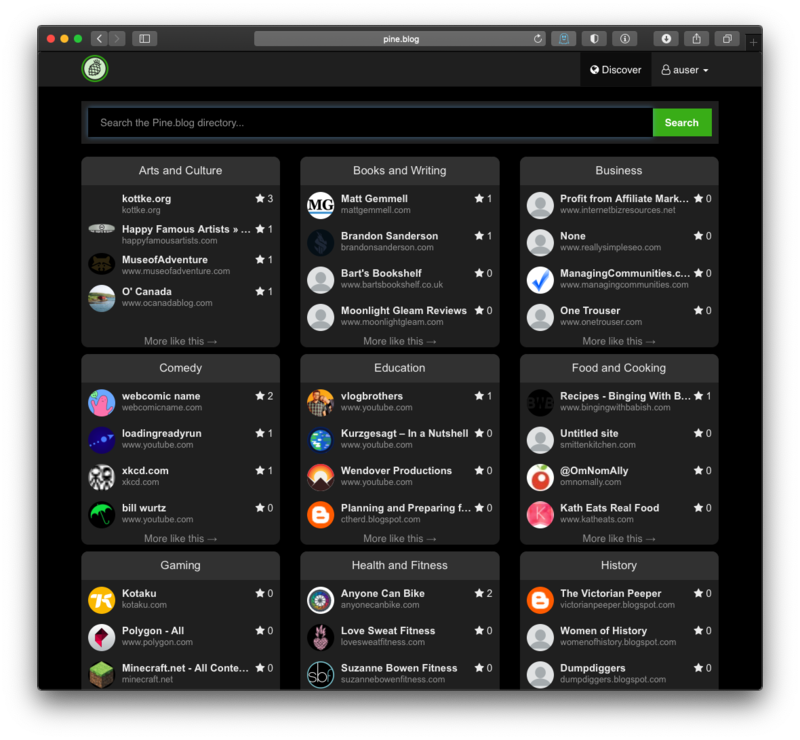This screenshot has height=740, width=800.
Task: Click the Kotaku yellow avatar icon
Action: pos(102,600)
